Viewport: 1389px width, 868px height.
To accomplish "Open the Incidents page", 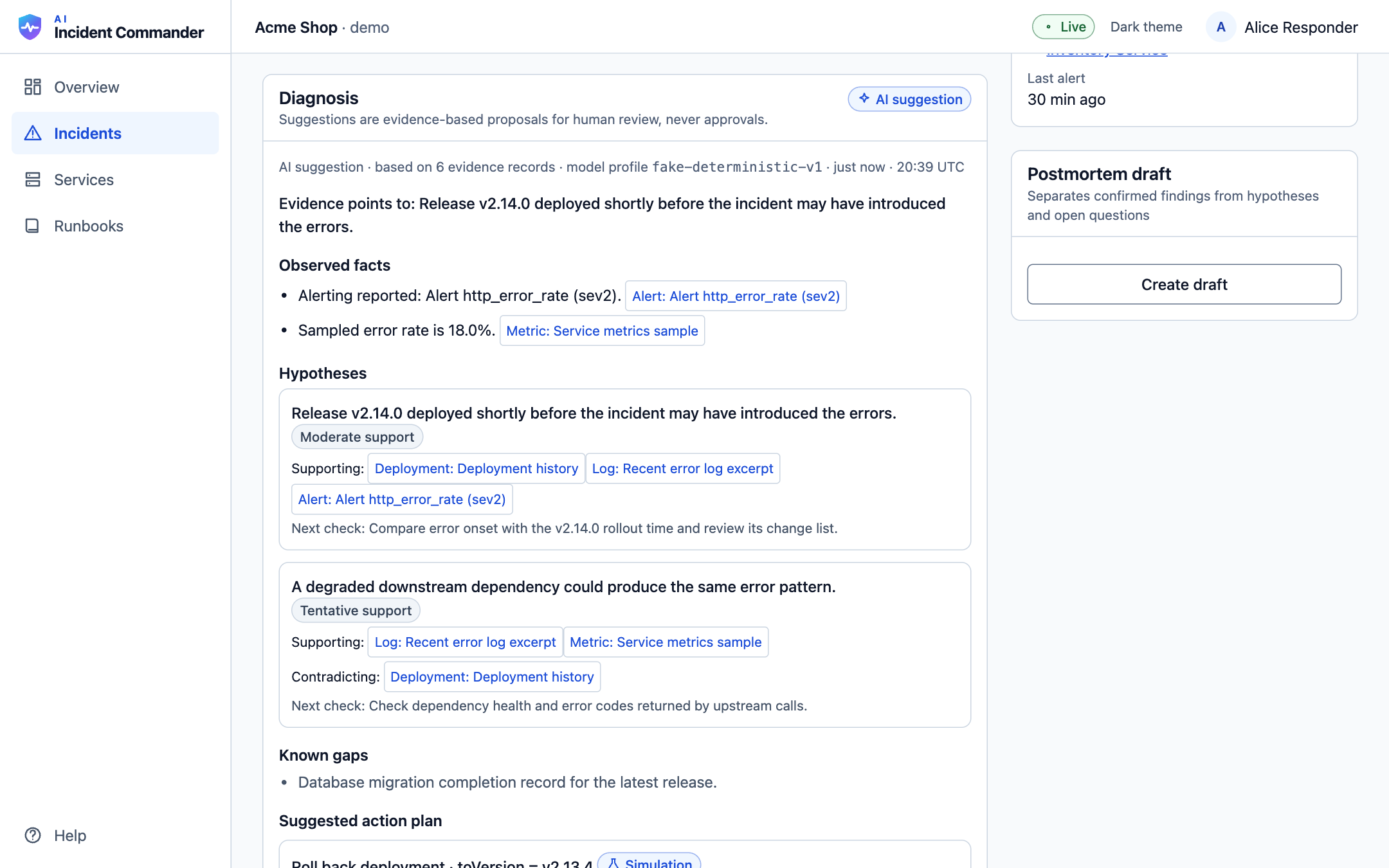I will click(115, 133).
